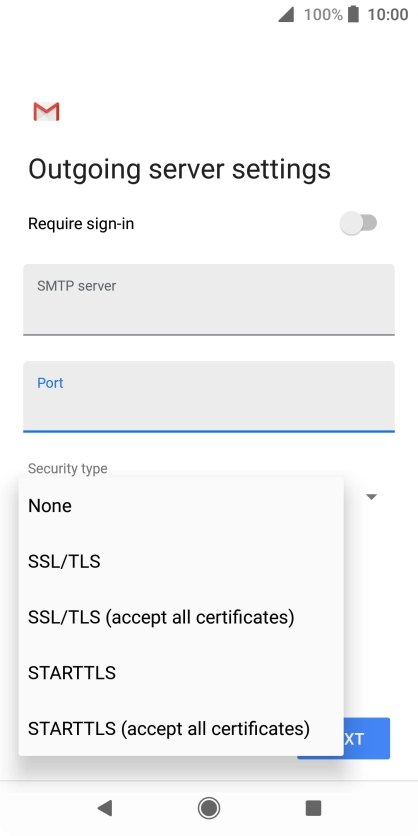This screenshot has height=836, width=418.
Task: Tap the battery icon in the status bar
Action: [353, 14]
